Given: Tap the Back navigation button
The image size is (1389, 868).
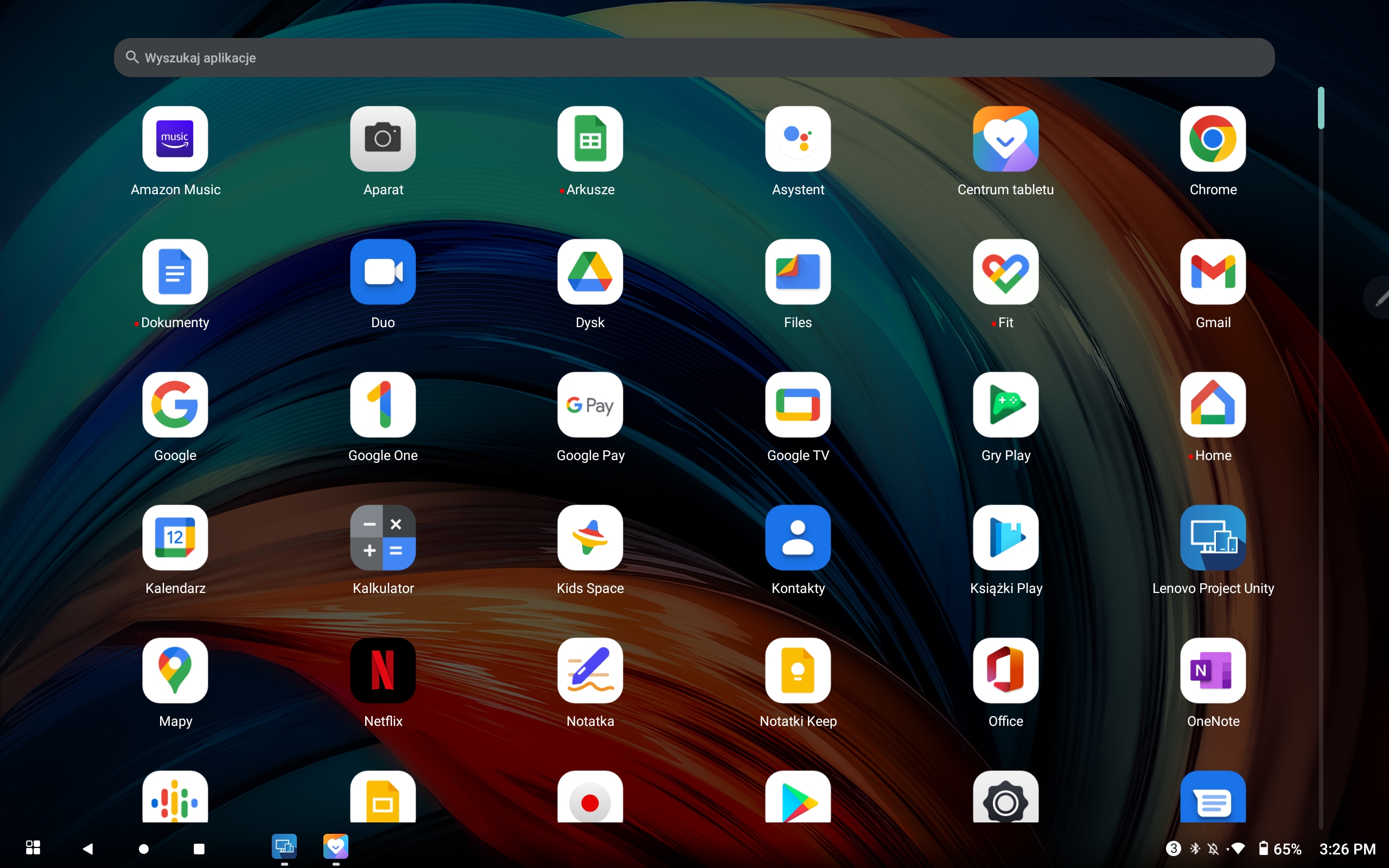Looking at the screenshot, I should (x=88, y=848).
